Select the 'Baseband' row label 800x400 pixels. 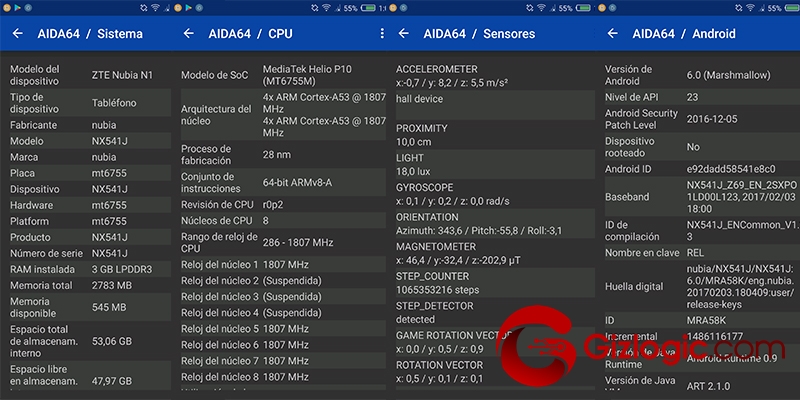tap(627, 197)
